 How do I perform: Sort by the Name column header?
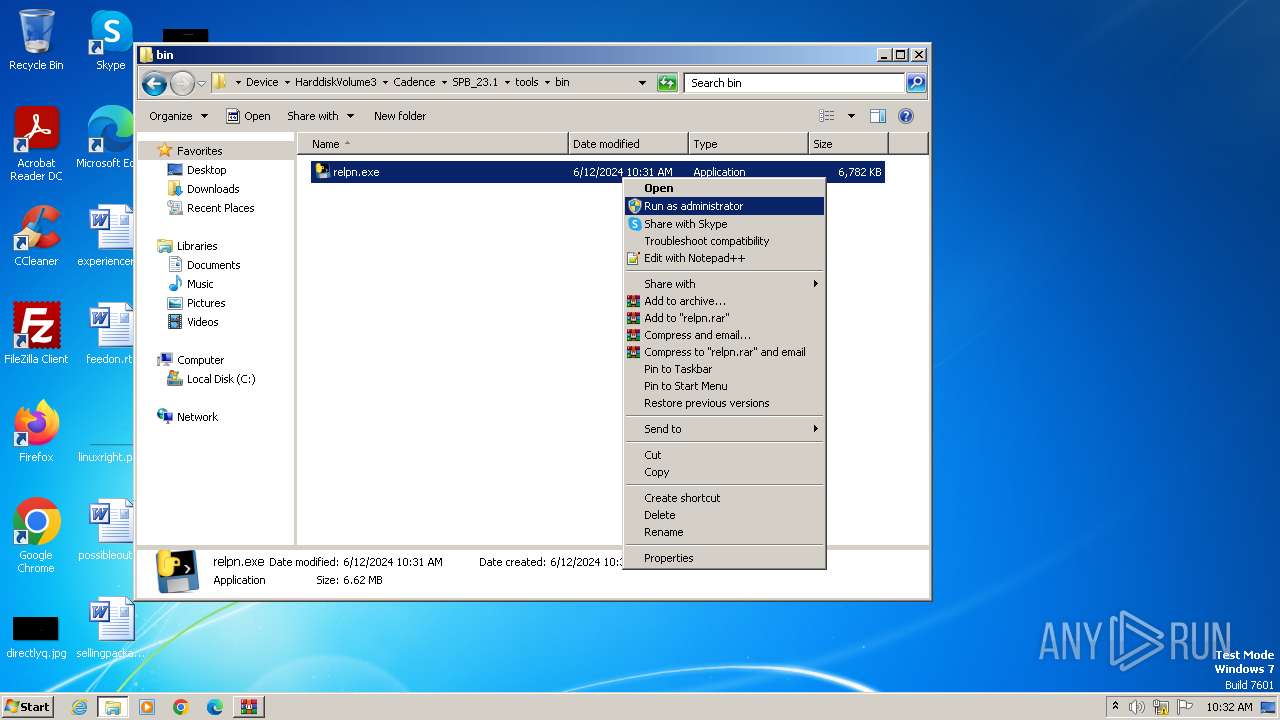432,144
